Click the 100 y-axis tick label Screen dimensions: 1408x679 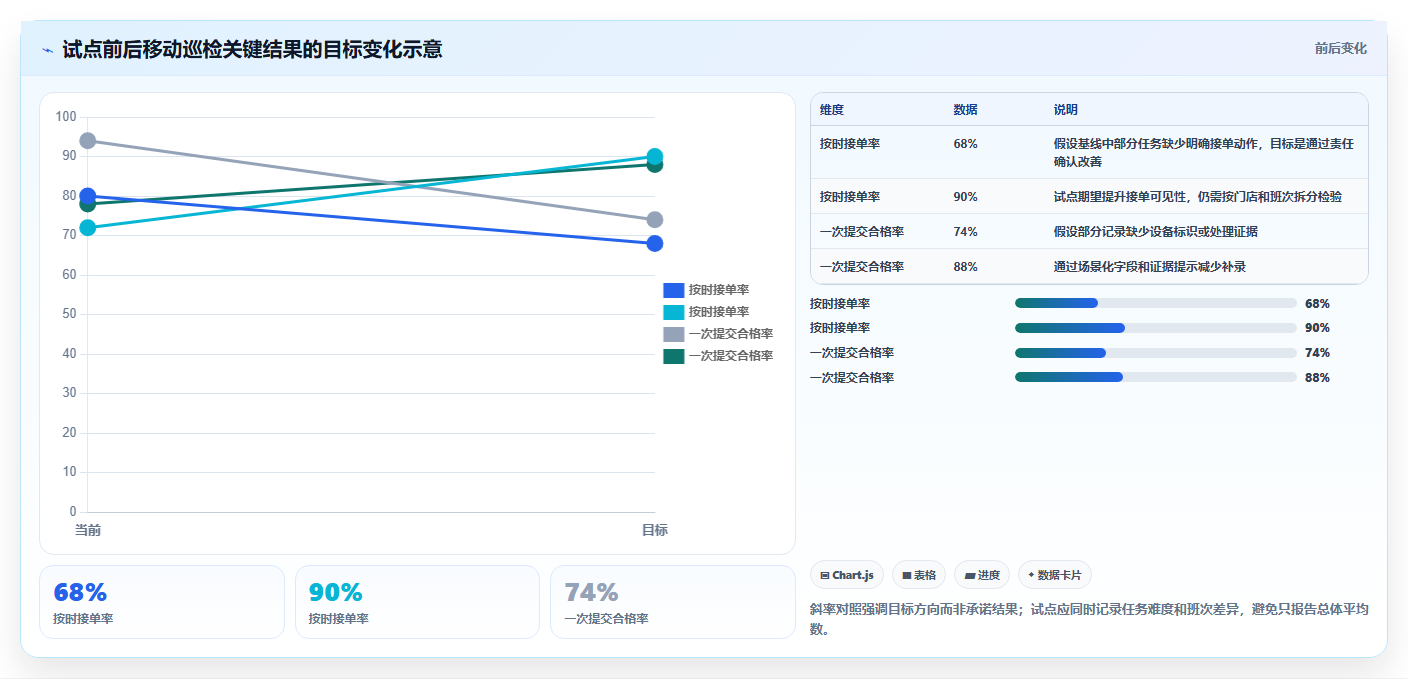66,117
